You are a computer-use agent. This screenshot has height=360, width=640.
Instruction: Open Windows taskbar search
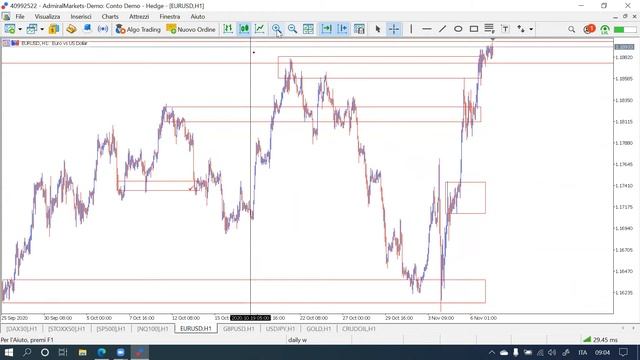(x=27, y=352)
